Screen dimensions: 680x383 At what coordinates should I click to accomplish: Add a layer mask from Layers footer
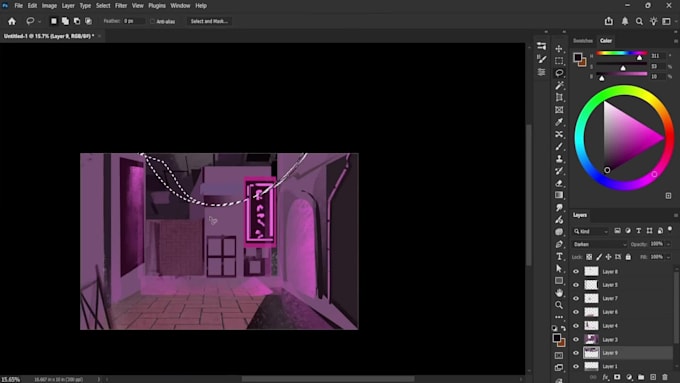point(617,377)
